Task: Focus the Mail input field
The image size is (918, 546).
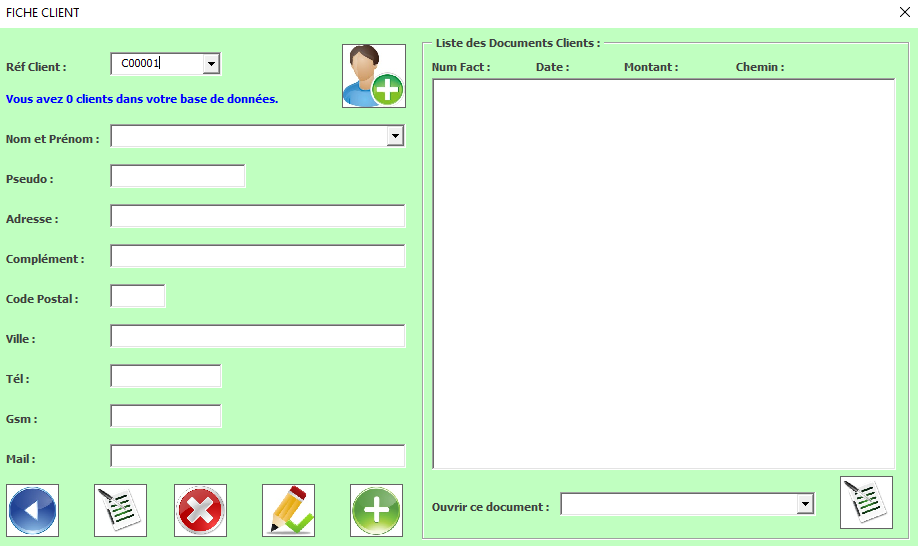Action: tap(258, 456)
